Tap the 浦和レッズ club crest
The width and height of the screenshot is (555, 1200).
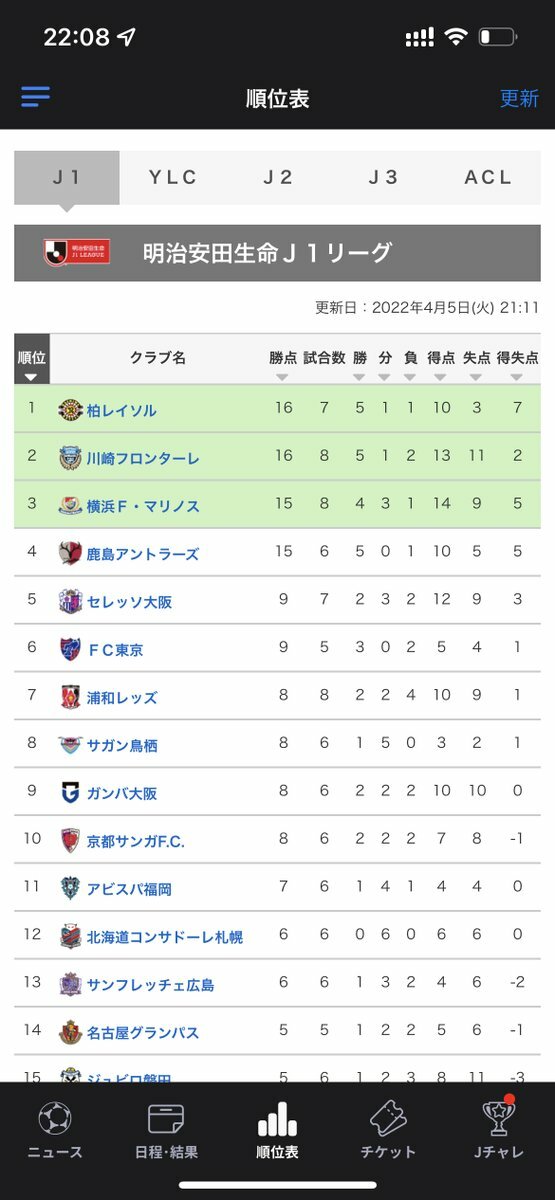(x=70, y=697)
